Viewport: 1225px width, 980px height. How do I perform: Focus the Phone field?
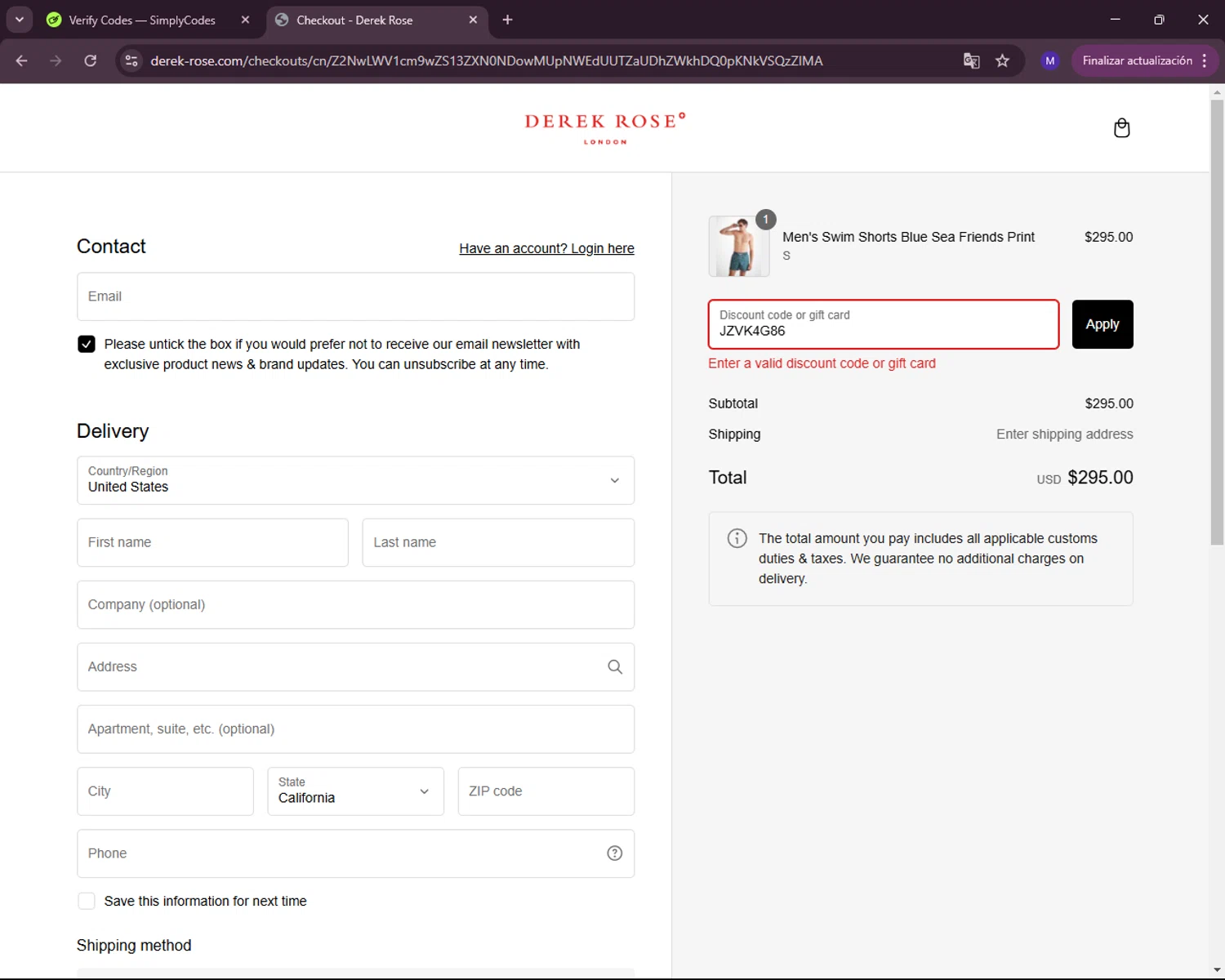tap(355, 853)
